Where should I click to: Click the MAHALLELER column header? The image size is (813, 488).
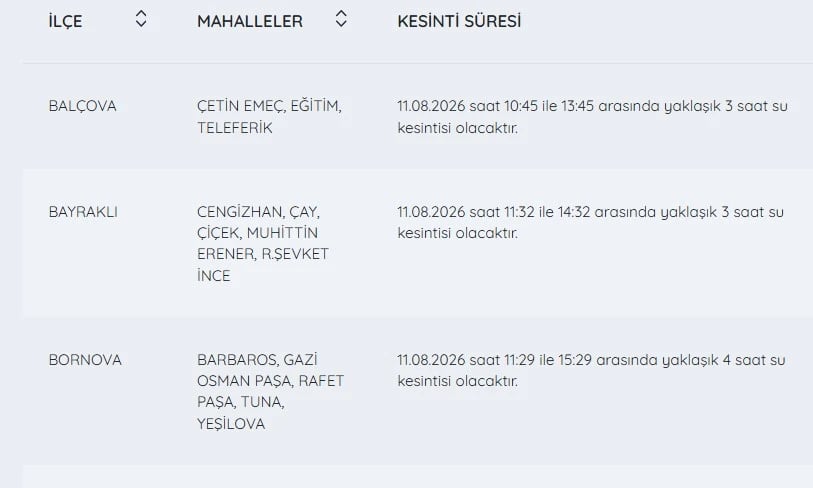250,21
